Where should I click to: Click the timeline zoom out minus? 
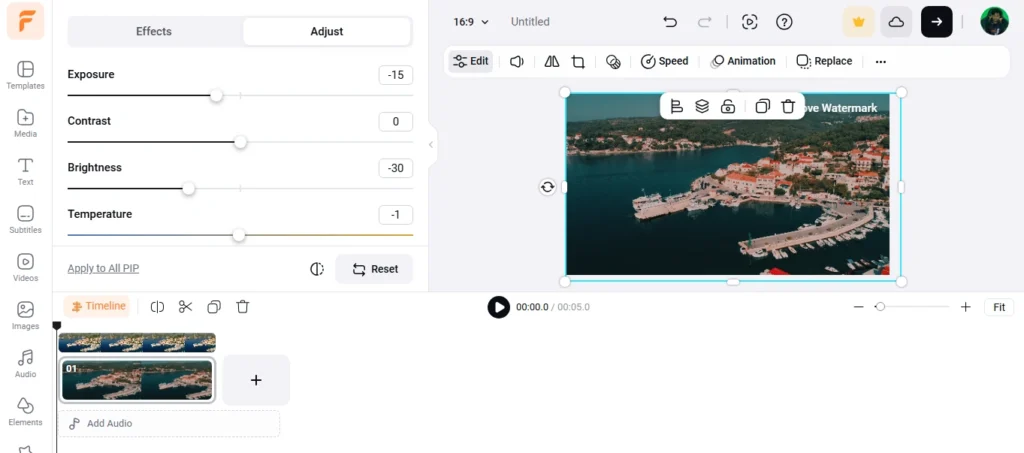[x=859, y=307]
